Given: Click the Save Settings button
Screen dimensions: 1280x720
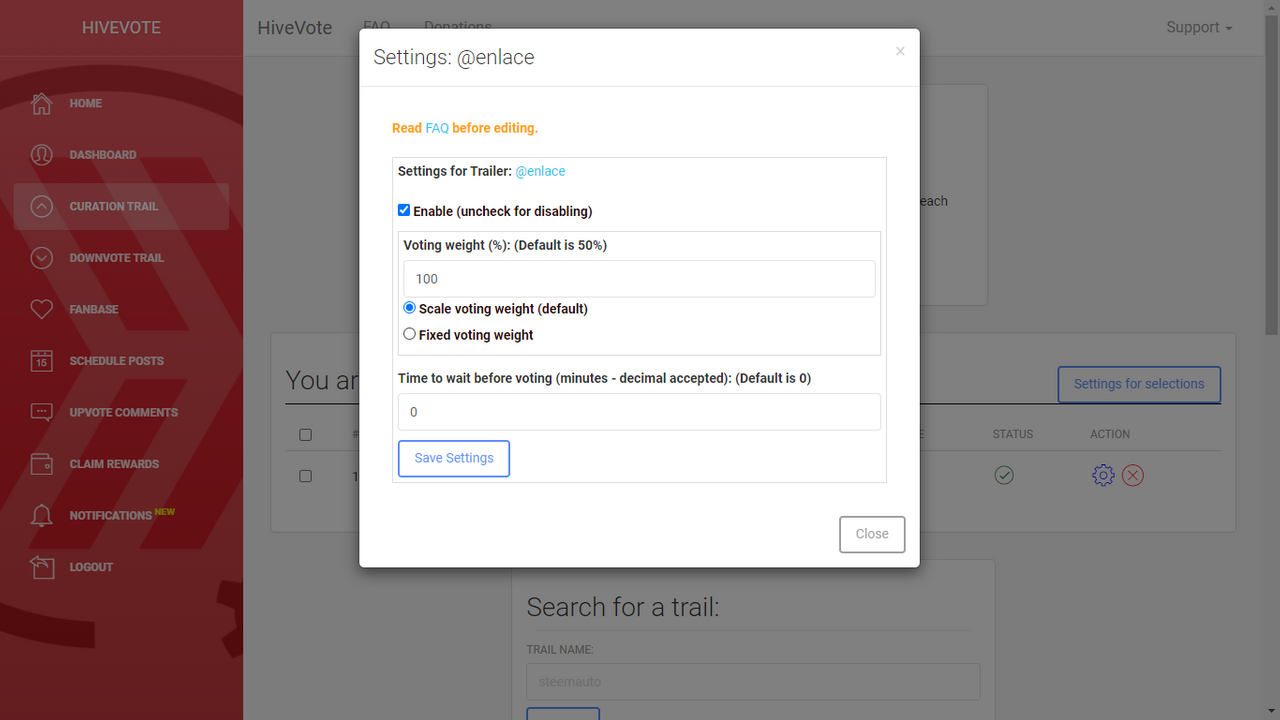Looking at the screenshot, I should click(x=454, y=458).
